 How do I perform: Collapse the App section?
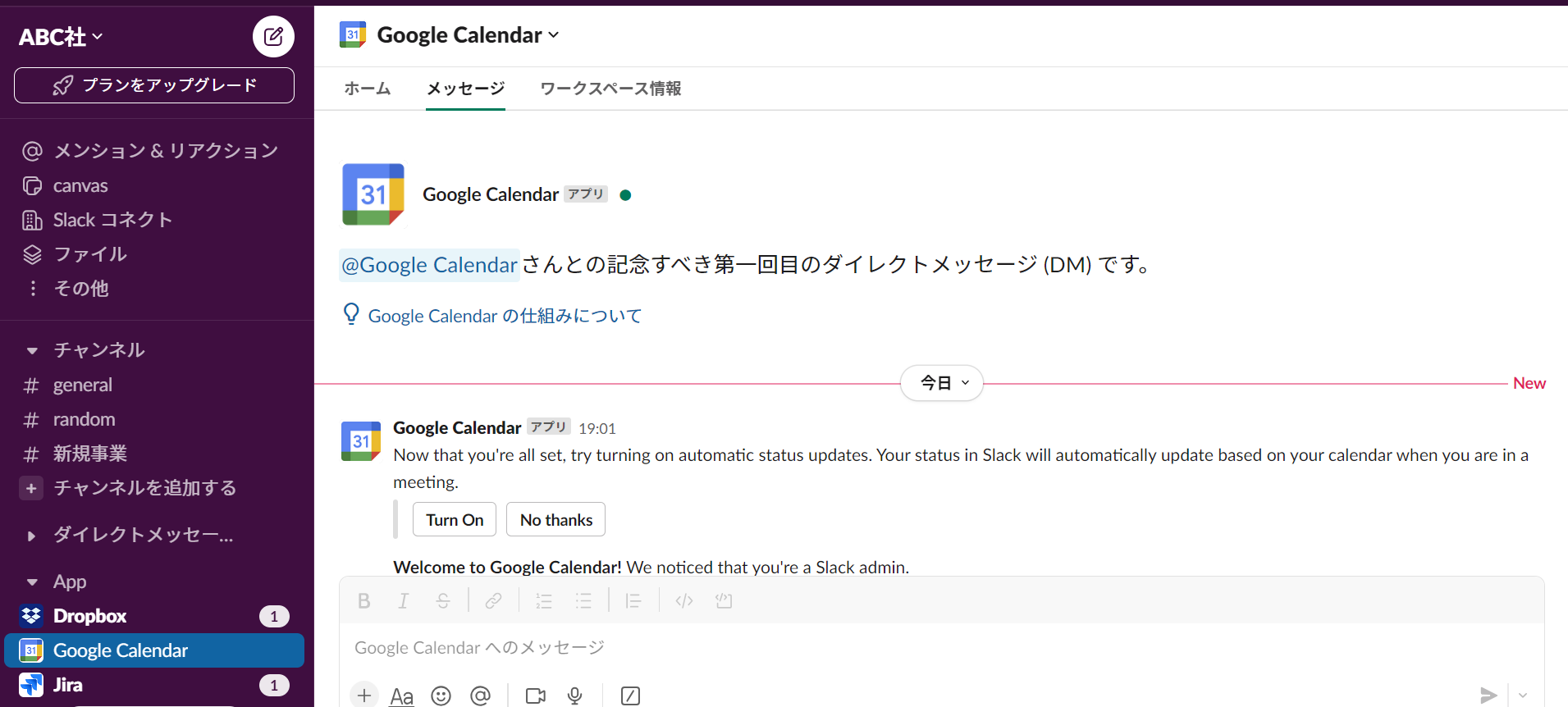(32, 582)
